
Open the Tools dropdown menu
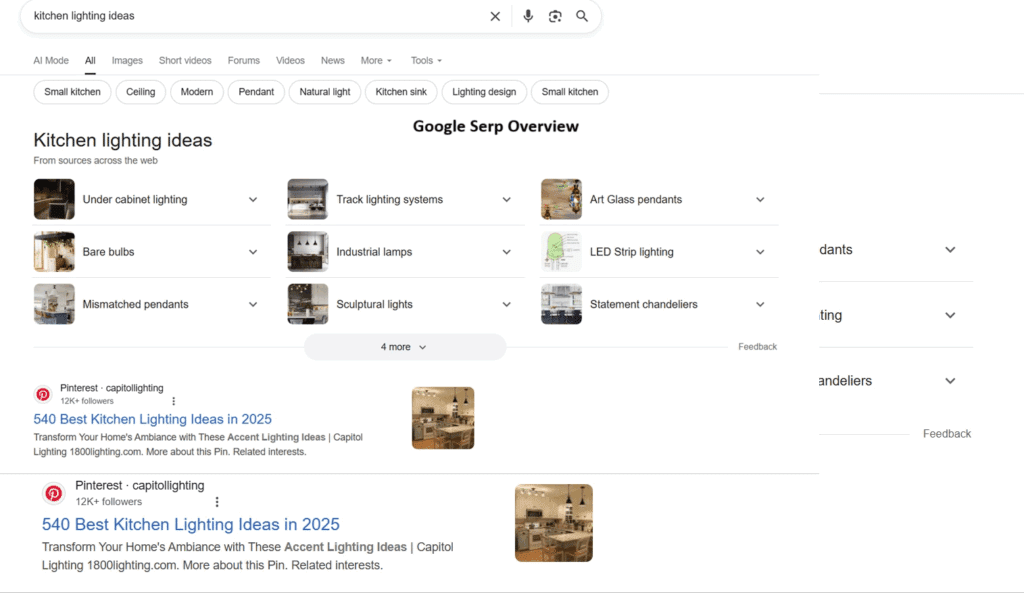coord(424,60)
